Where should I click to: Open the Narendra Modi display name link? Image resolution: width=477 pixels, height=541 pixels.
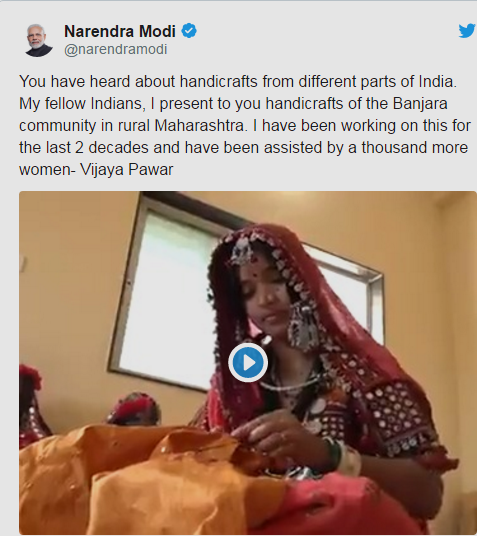(x=120, y=31)
